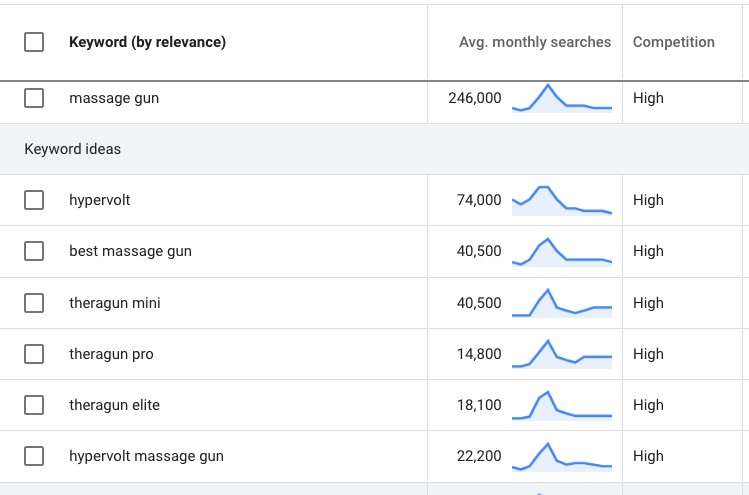Click the 74,000 searches value for hypervolt

[x=479, y=200]
